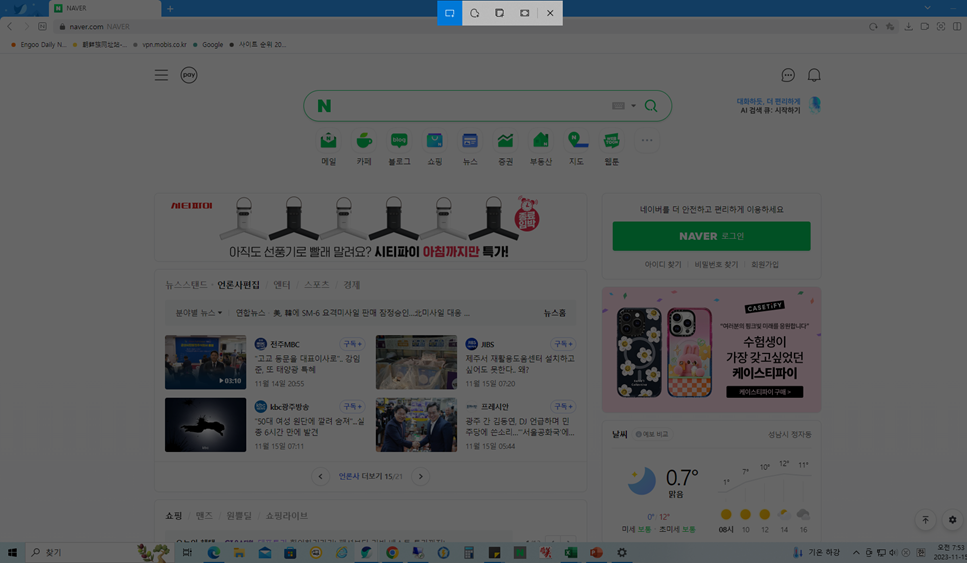Switch to the 뉴스스탠드 tab

(186, 285)
